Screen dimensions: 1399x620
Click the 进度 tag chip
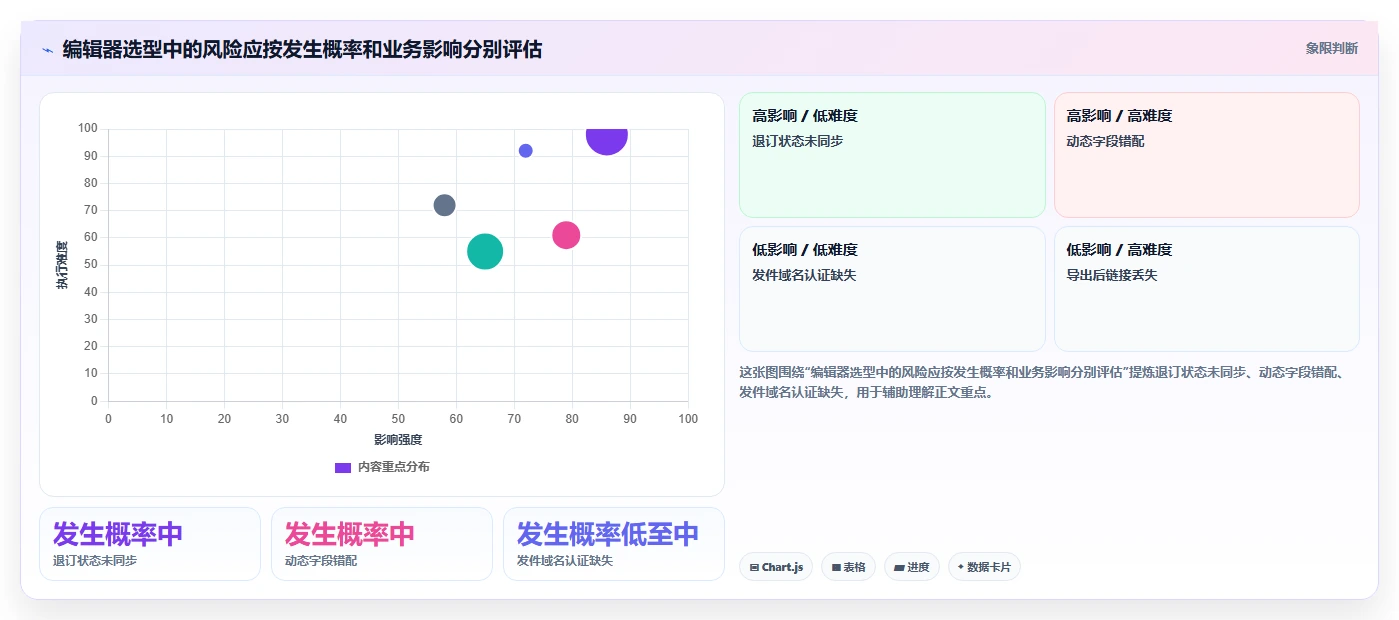pyautogui.click(x=912, y=567)
